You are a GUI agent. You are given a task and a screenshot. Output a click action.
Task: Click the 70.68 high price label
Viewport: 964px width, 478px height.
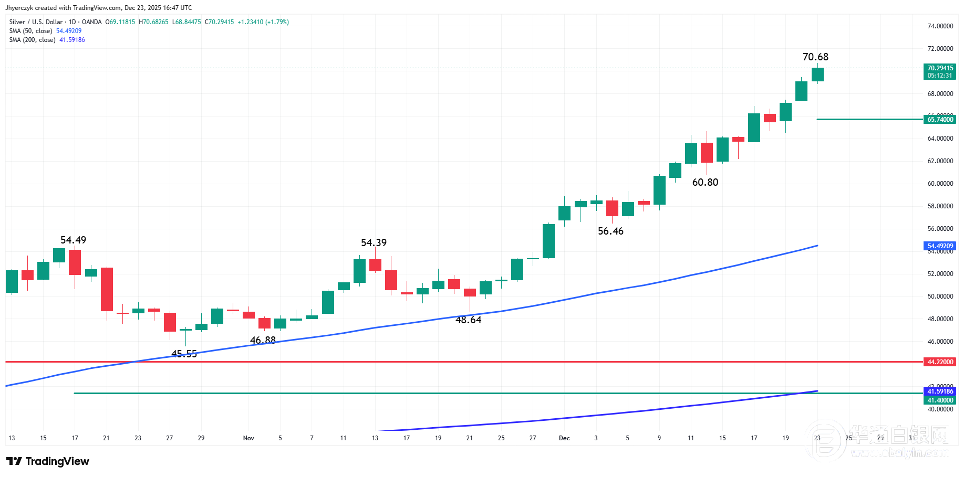pos(817,56)
